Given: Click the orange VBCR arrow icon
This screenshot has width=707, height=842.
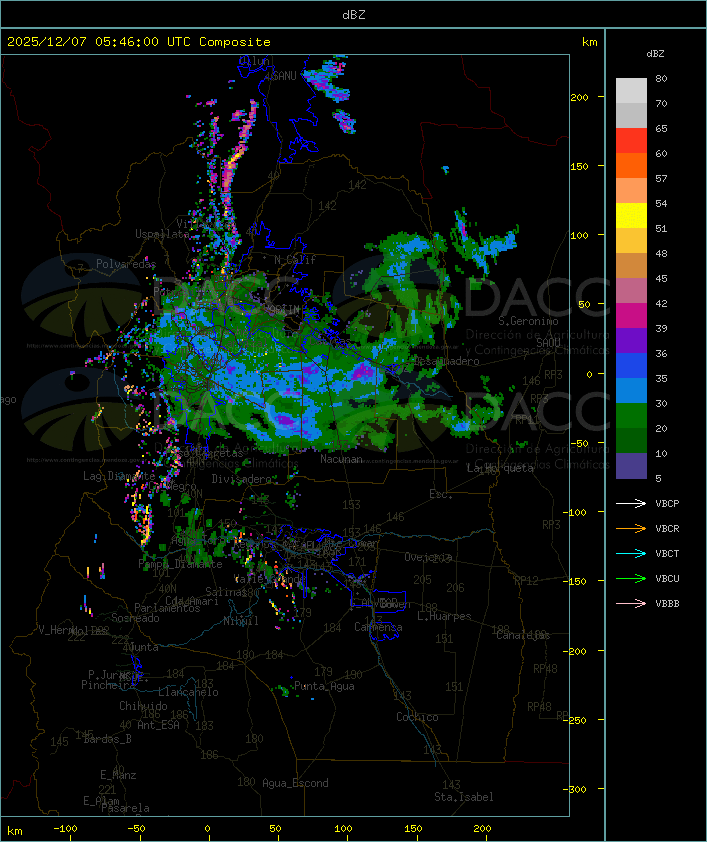Looking at the screenshot, I should tap(631, 528).
